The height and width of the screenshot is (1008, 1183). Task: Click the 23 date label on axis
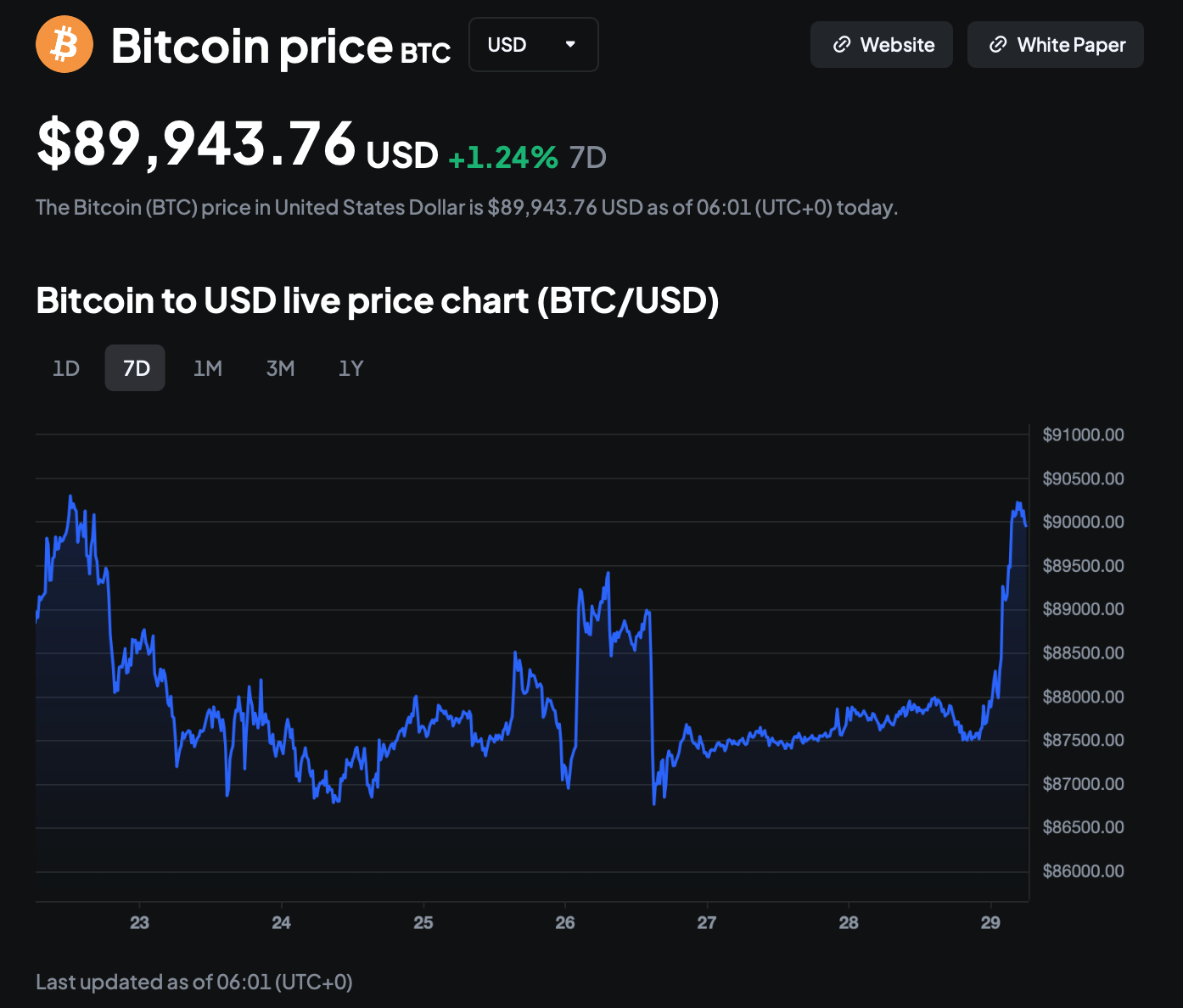coord(139,922)
